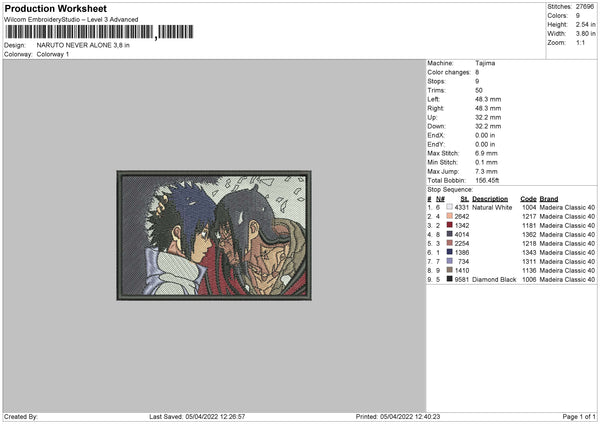The height and width of the screenshot is (424, 600).
Task: Click the Code column header
Action: coord(528,199)
